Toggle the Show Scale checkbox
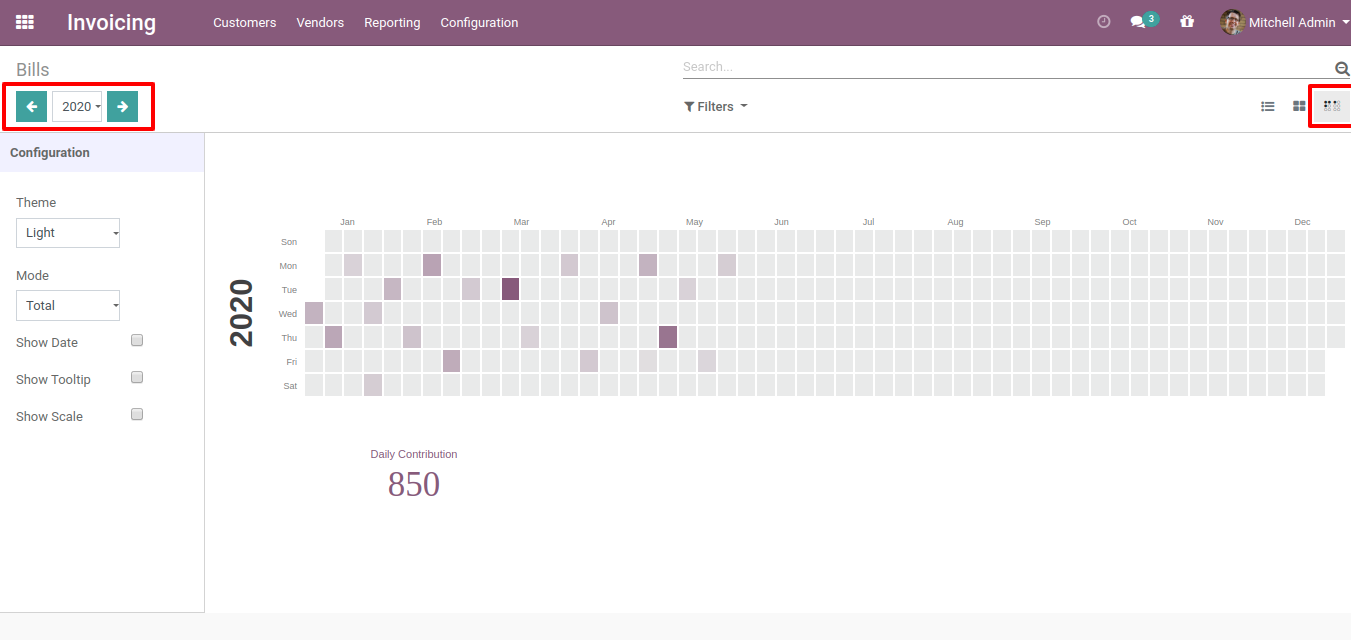Viewport: 1351px width, 640px height. pos(137,415)
